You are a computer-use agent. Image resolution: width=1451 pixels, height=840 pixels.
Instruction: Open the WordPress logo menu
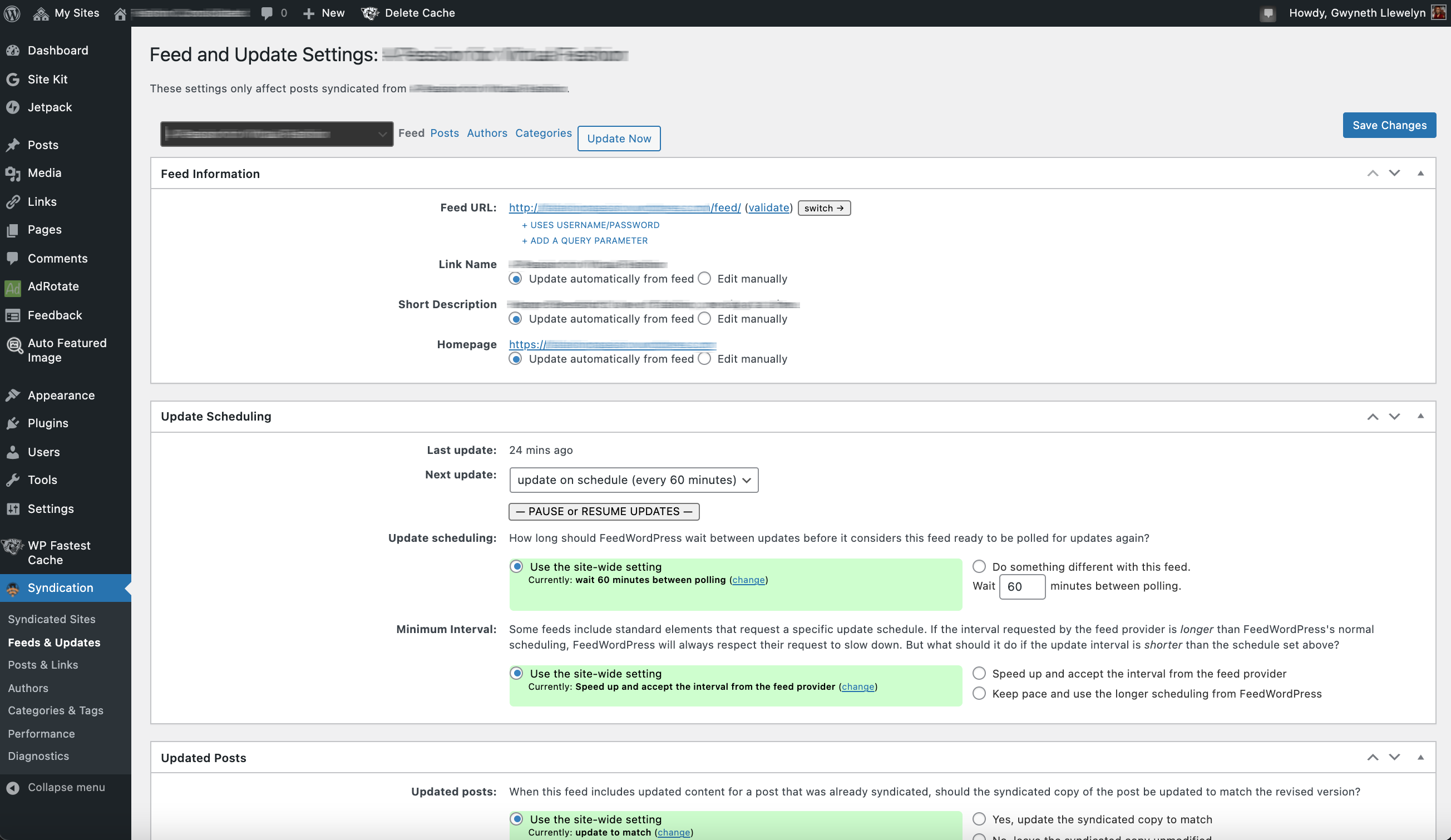coord(12,13)
